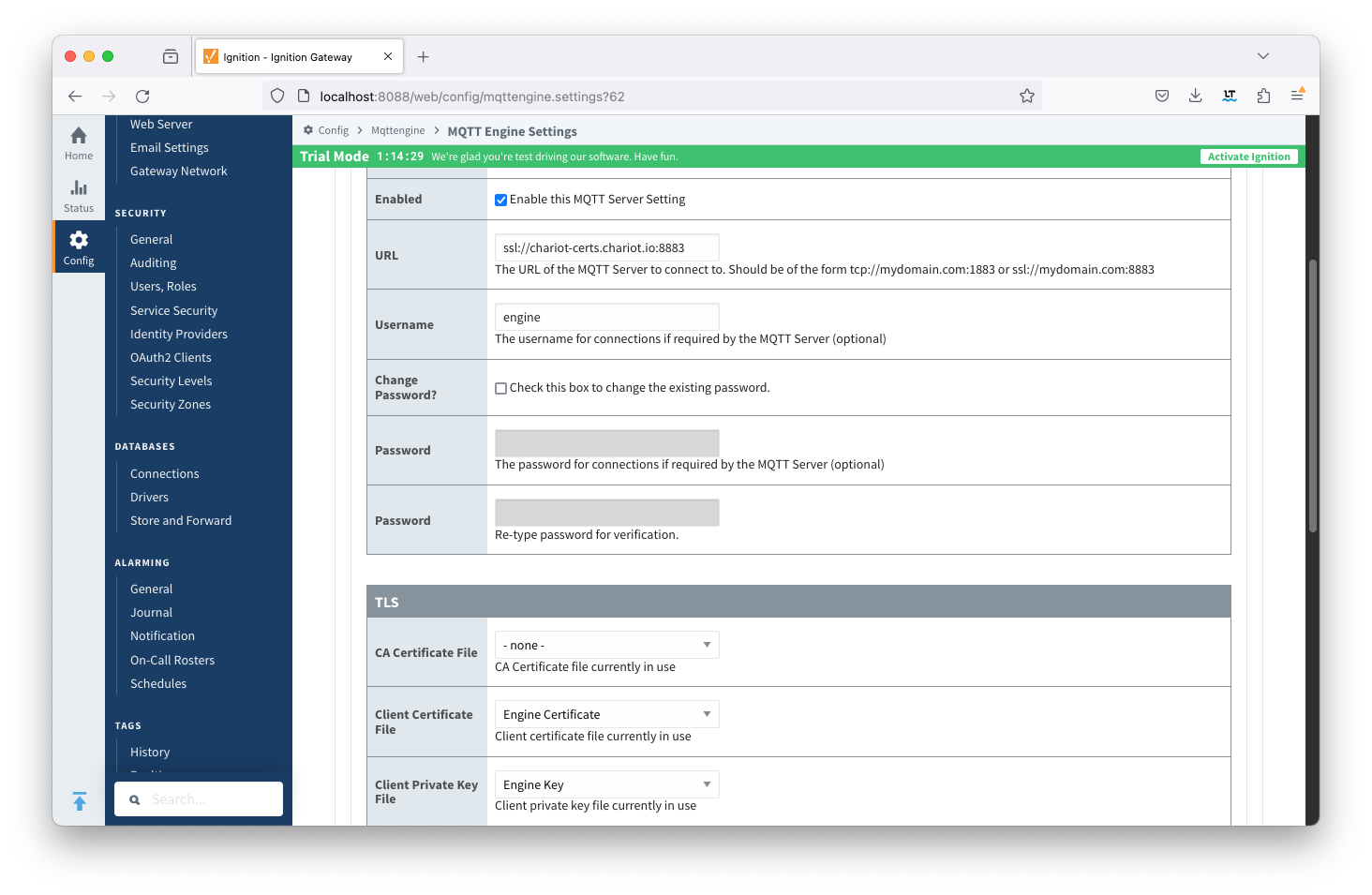Image resolution: width=1372 pixels, height=895 pixels.
Task: Toggle Enable this MQTT Server Setting checkbox
Action: point(501,200)
